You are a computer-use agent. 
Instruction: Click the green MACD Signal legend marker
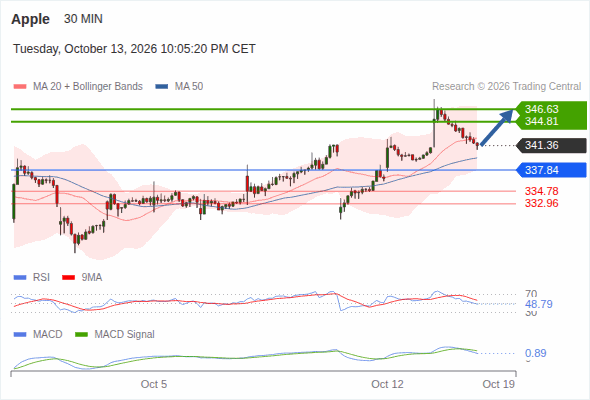coord(81,335)
